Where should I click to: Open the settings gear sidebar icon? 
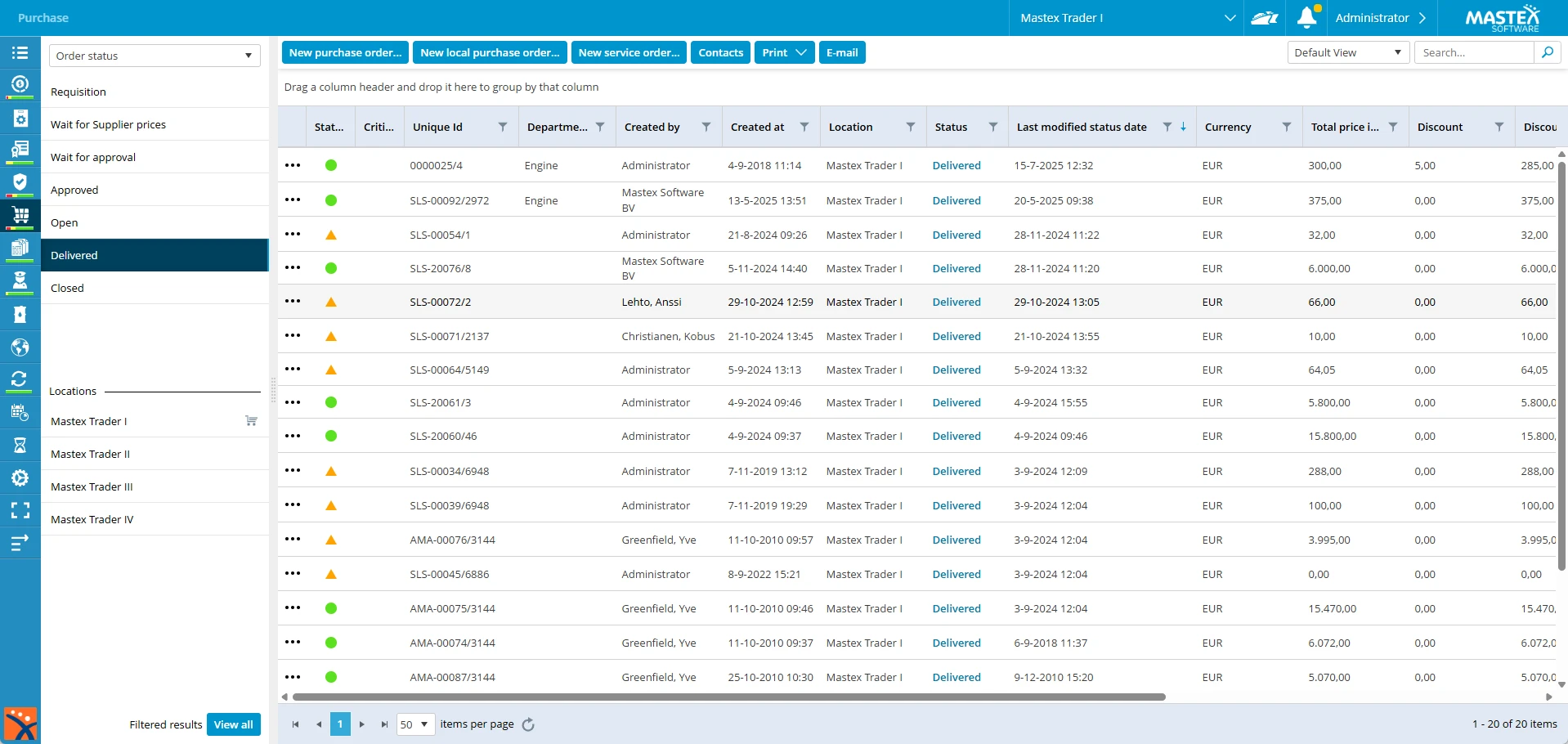[20, 478]
